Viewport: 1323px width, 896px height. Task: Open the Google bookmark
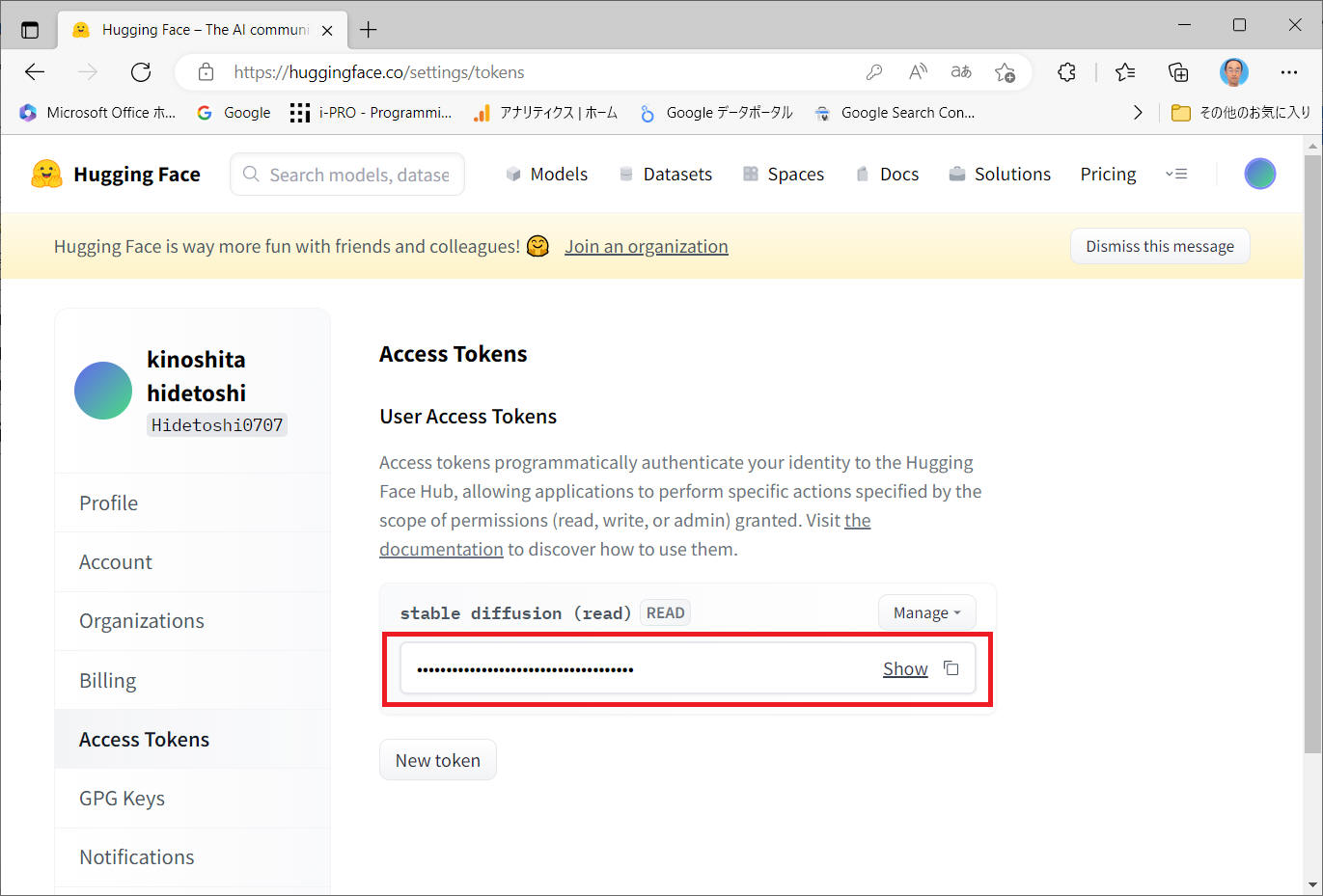click(x=234, y=113)
